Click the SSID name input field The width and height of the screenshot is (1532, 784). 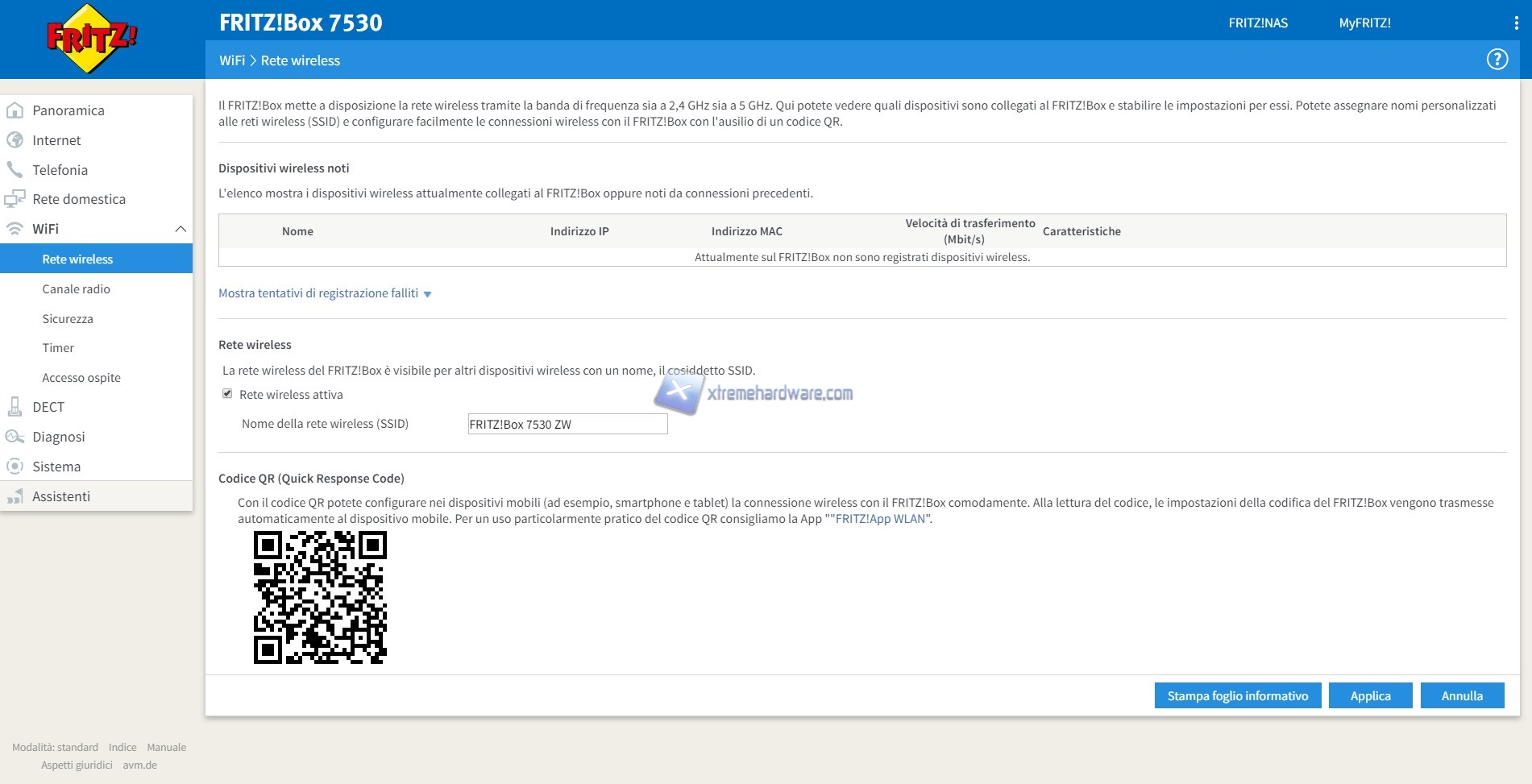click(x=567, y=424)
